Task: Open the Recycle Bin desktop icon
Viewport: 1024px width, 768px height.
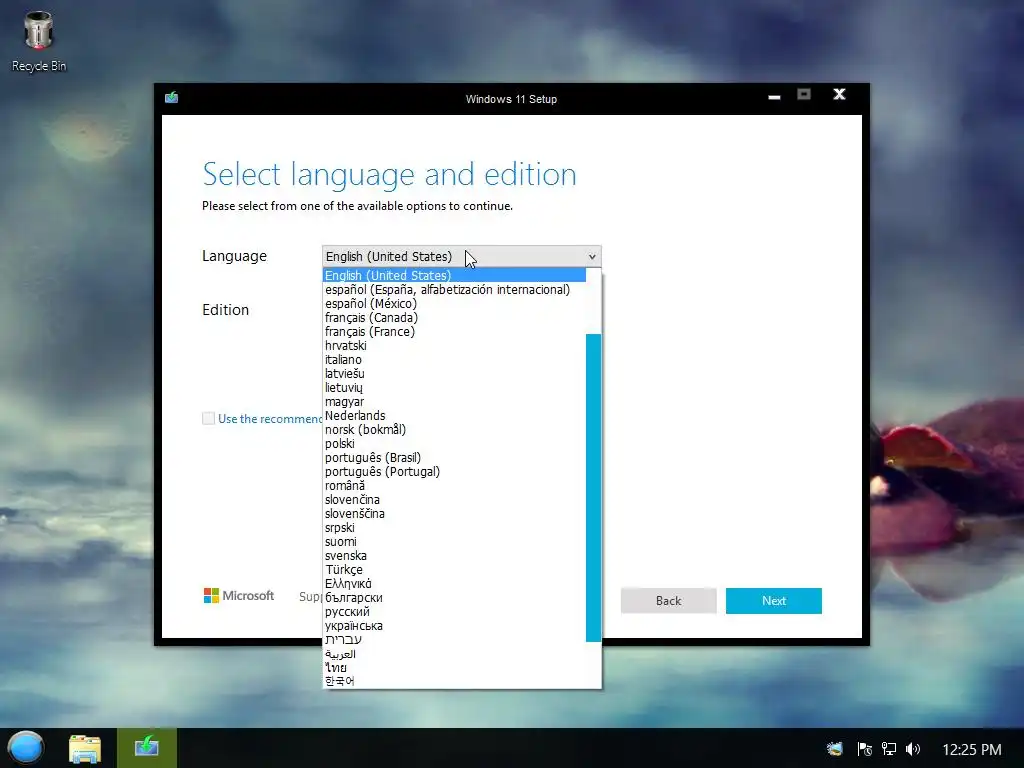Action: [39, 42]
